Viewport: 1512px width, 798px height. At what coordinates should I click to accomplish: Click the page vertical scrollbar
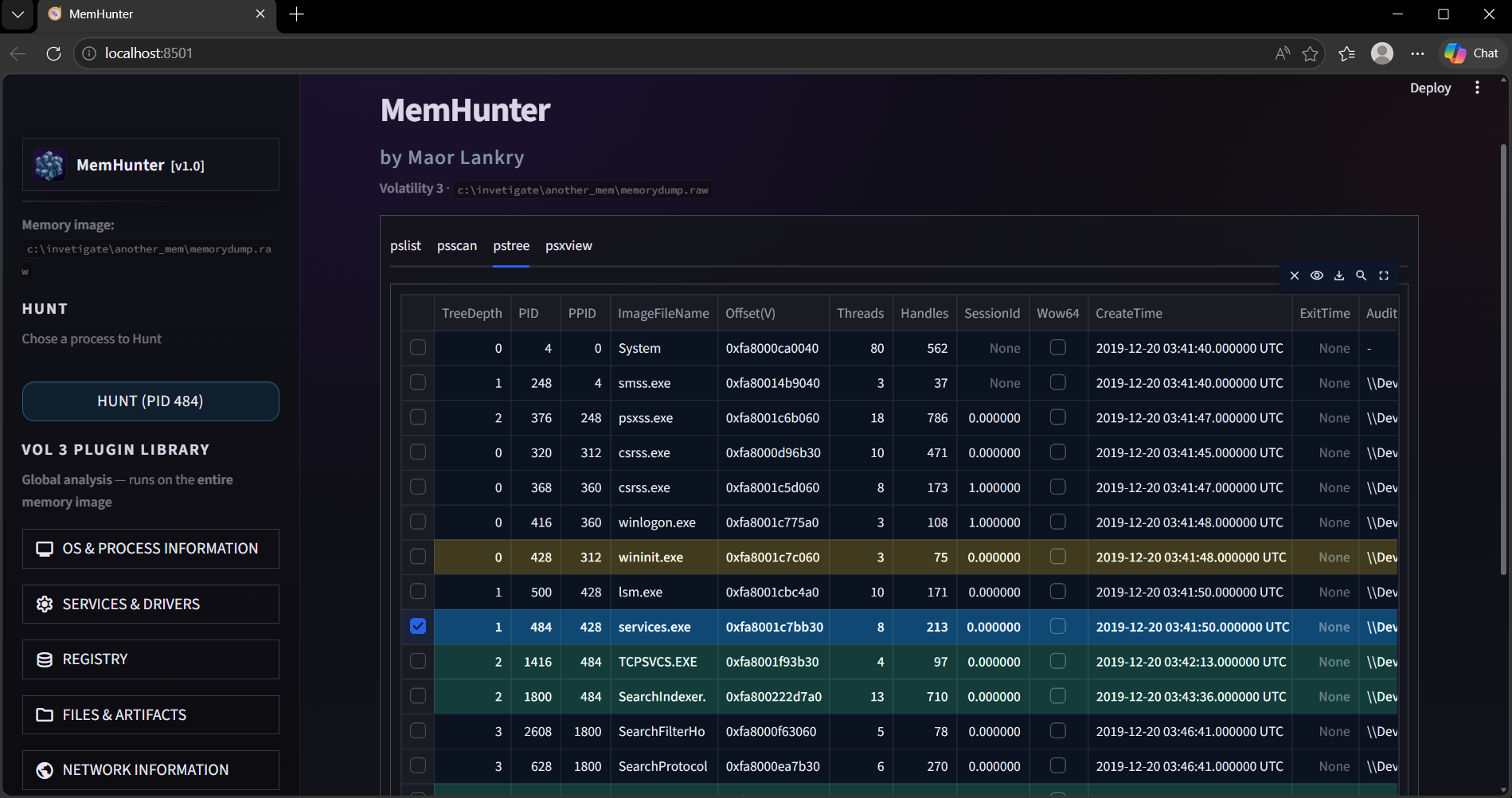click(1503, 358)
